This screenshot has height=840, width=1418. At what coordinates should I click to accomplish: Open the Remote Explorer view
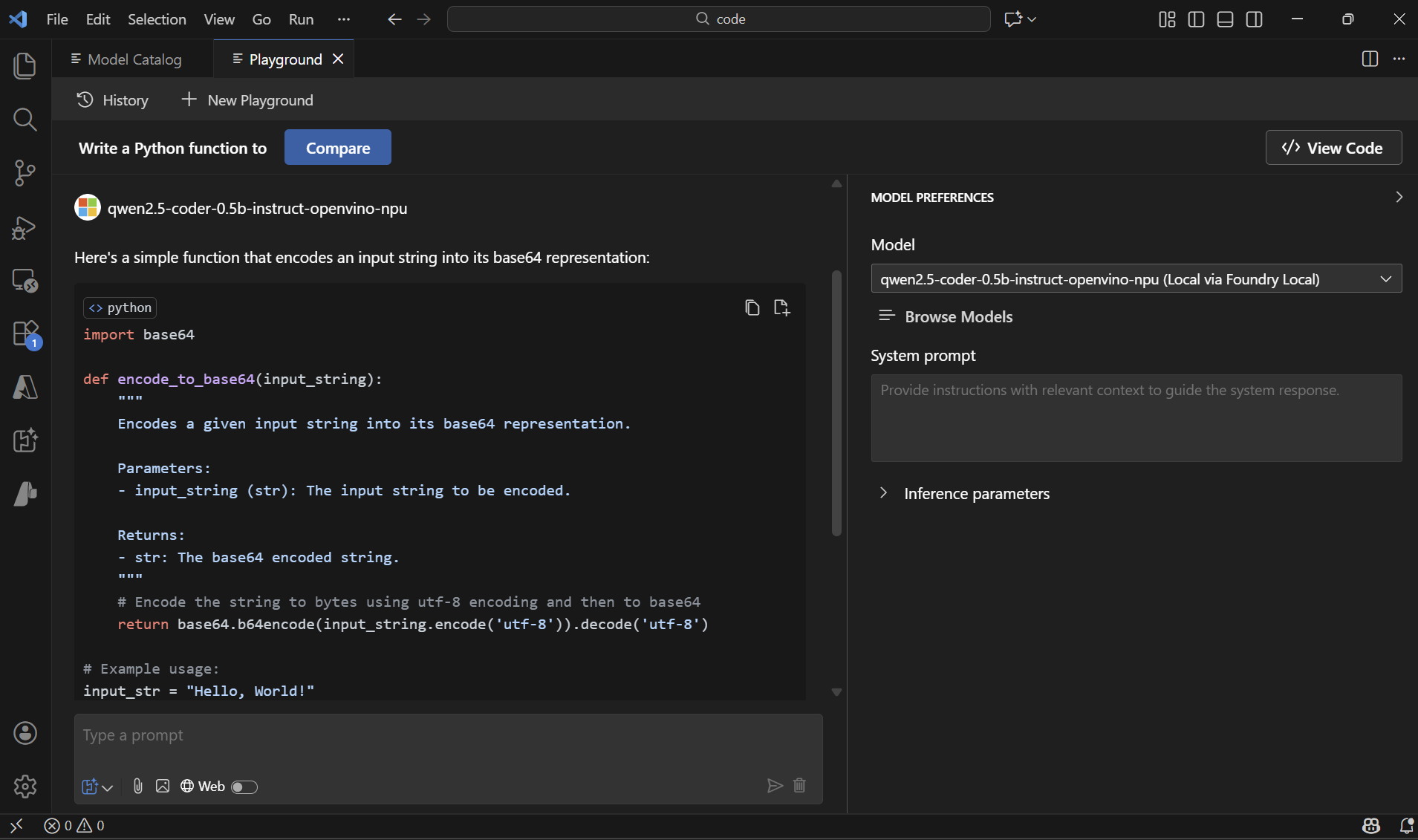click(x=25, y=280)
